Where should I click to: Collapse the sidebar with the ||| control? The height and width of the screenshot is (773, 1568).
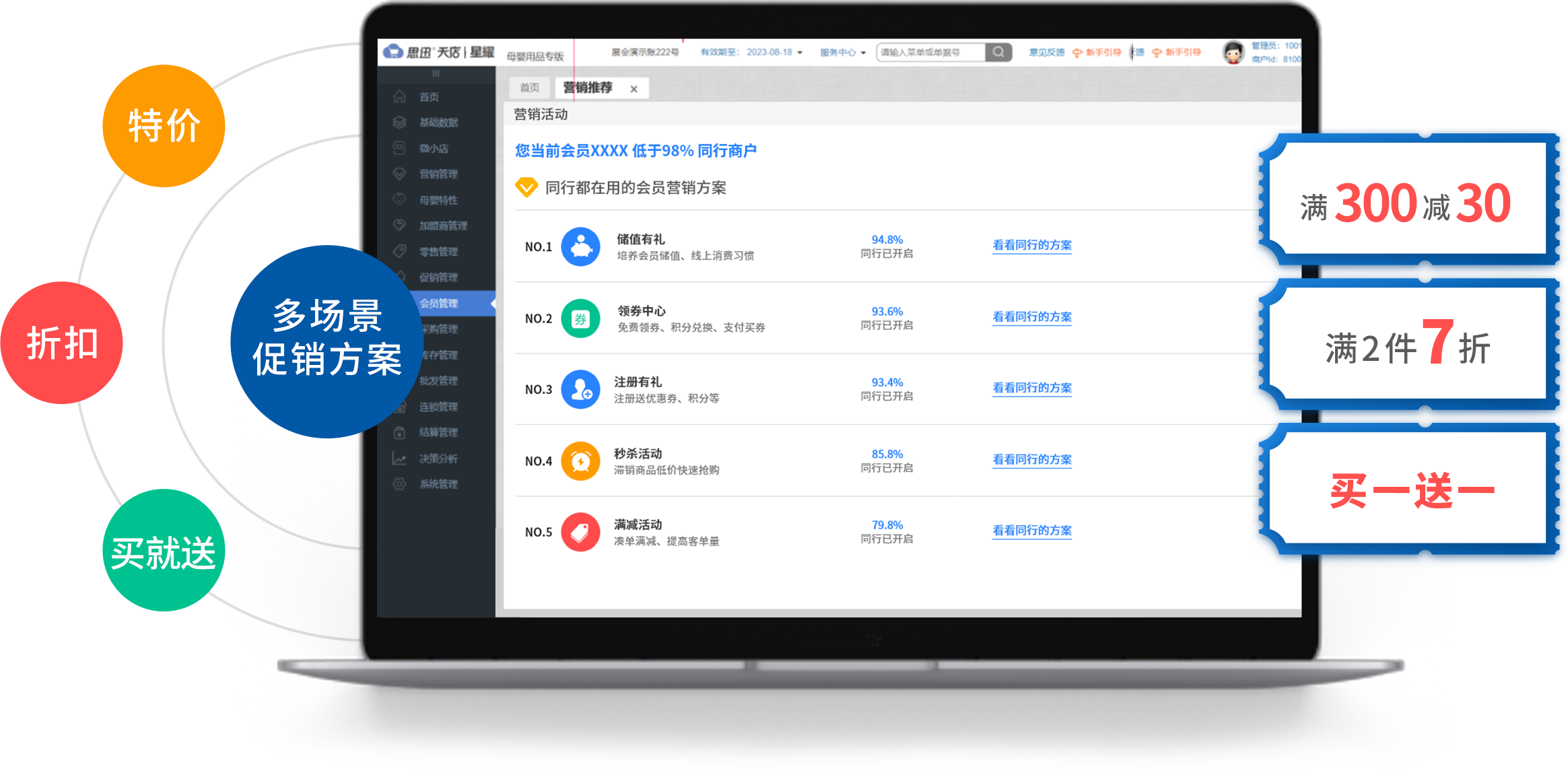tap(436, 74)
